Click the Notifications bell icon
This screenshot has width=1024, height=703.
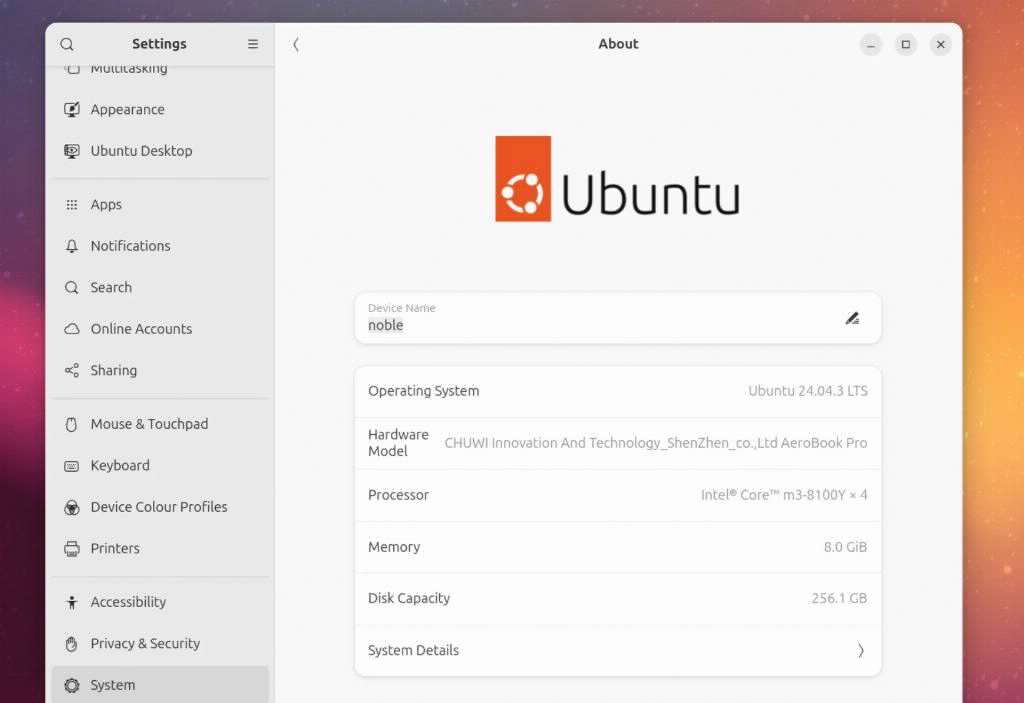point(72,246)
